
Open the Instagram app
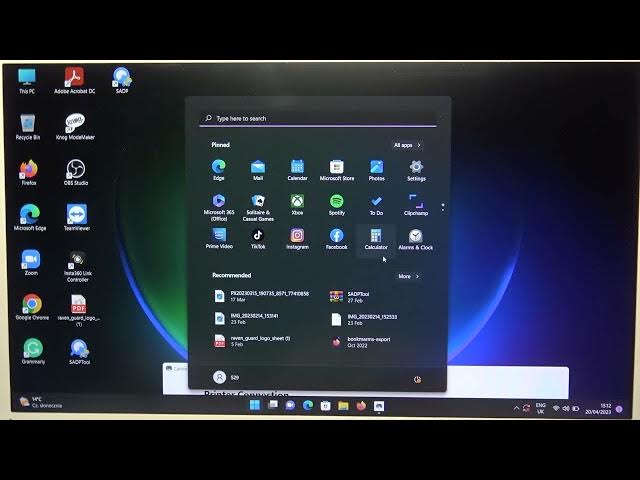(297, 239)
